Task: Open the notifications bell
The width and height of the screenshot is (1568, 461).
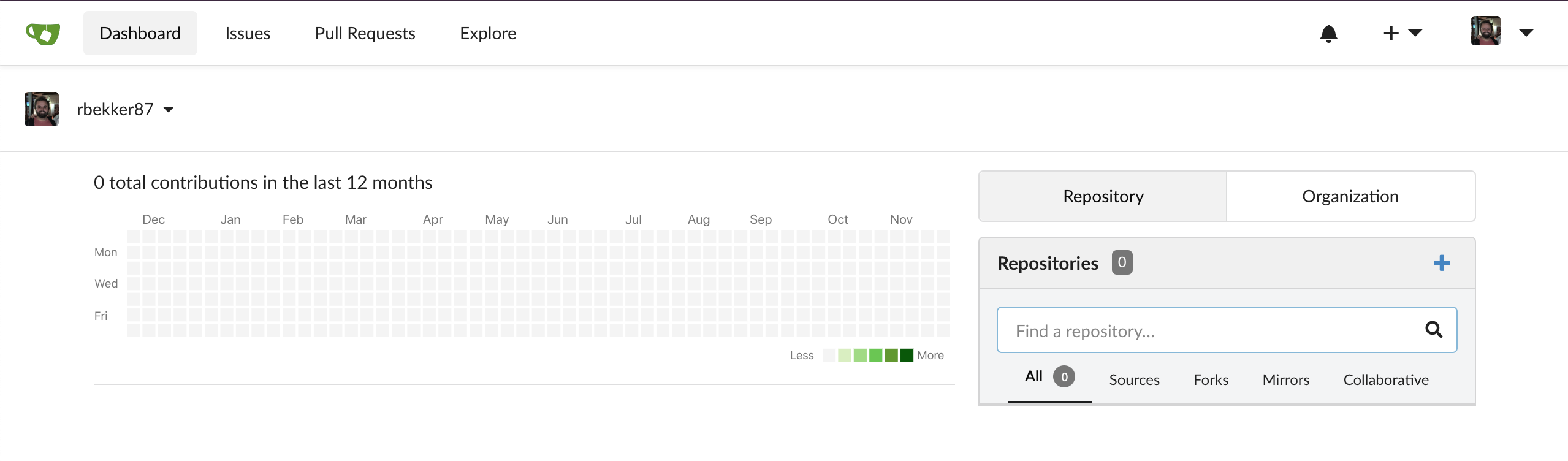Action: [1328, 33]
